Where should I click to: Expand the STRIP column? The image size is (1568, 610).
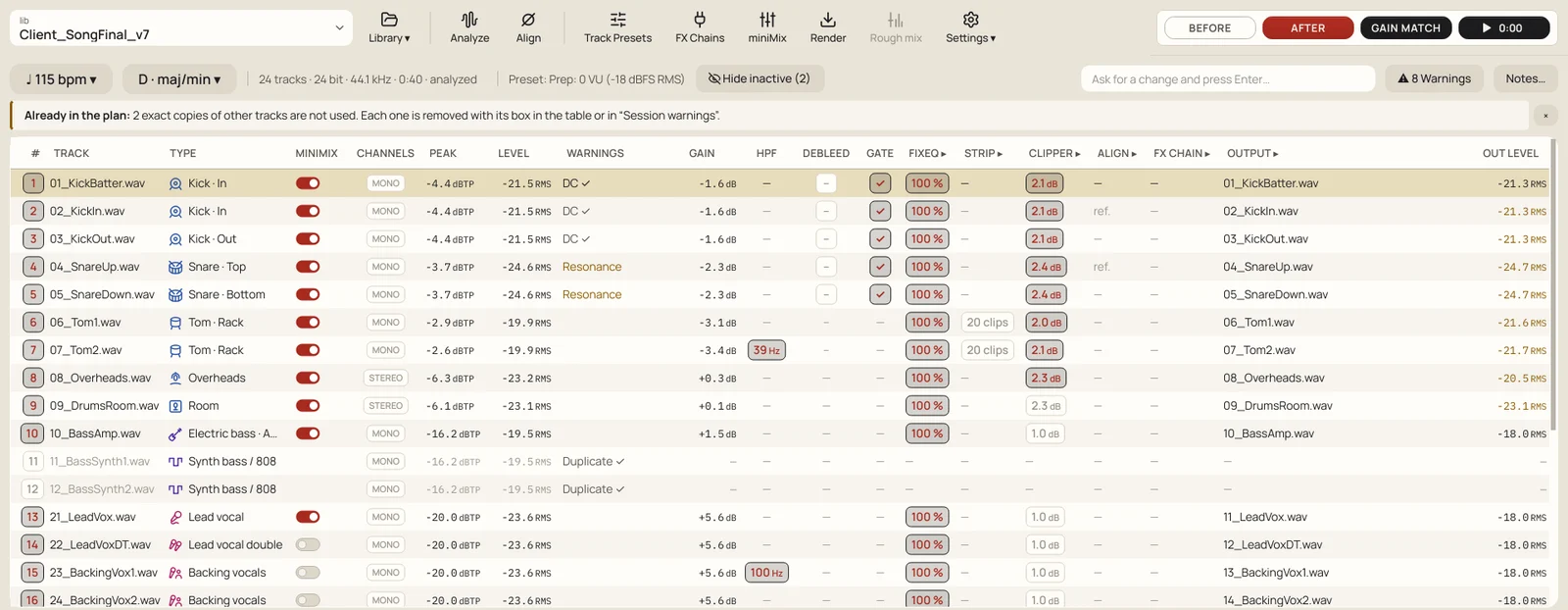pyautogui.click(x=983, y=153)
